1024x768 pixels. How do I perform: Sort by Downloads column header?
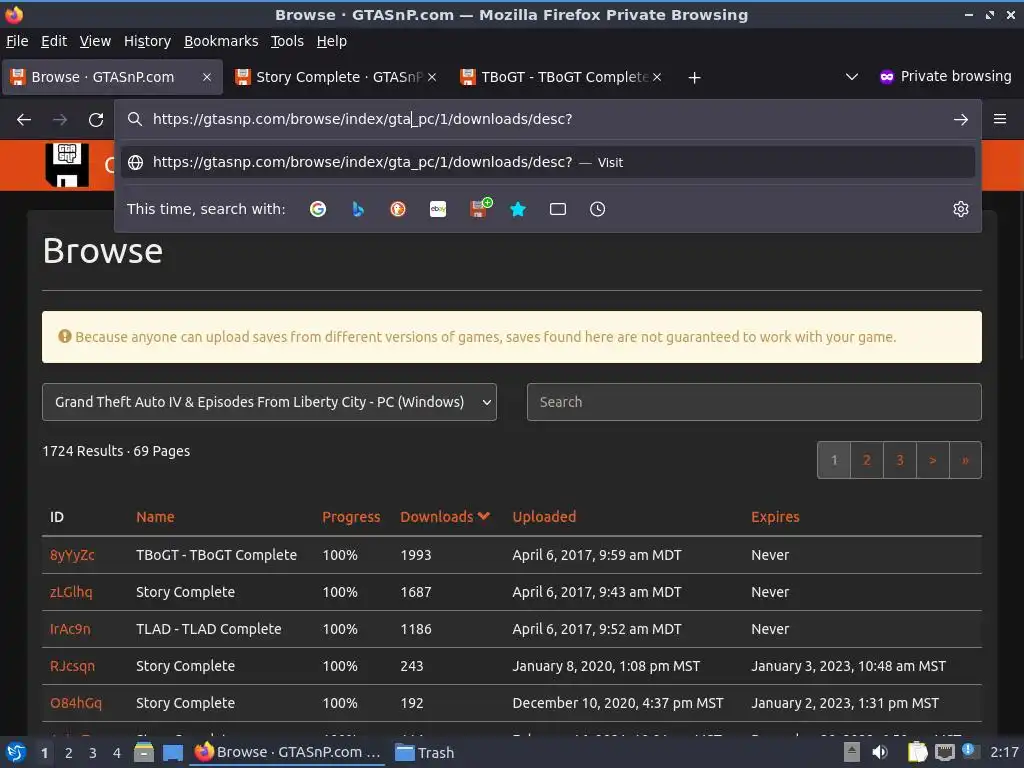tap(445, 517)
